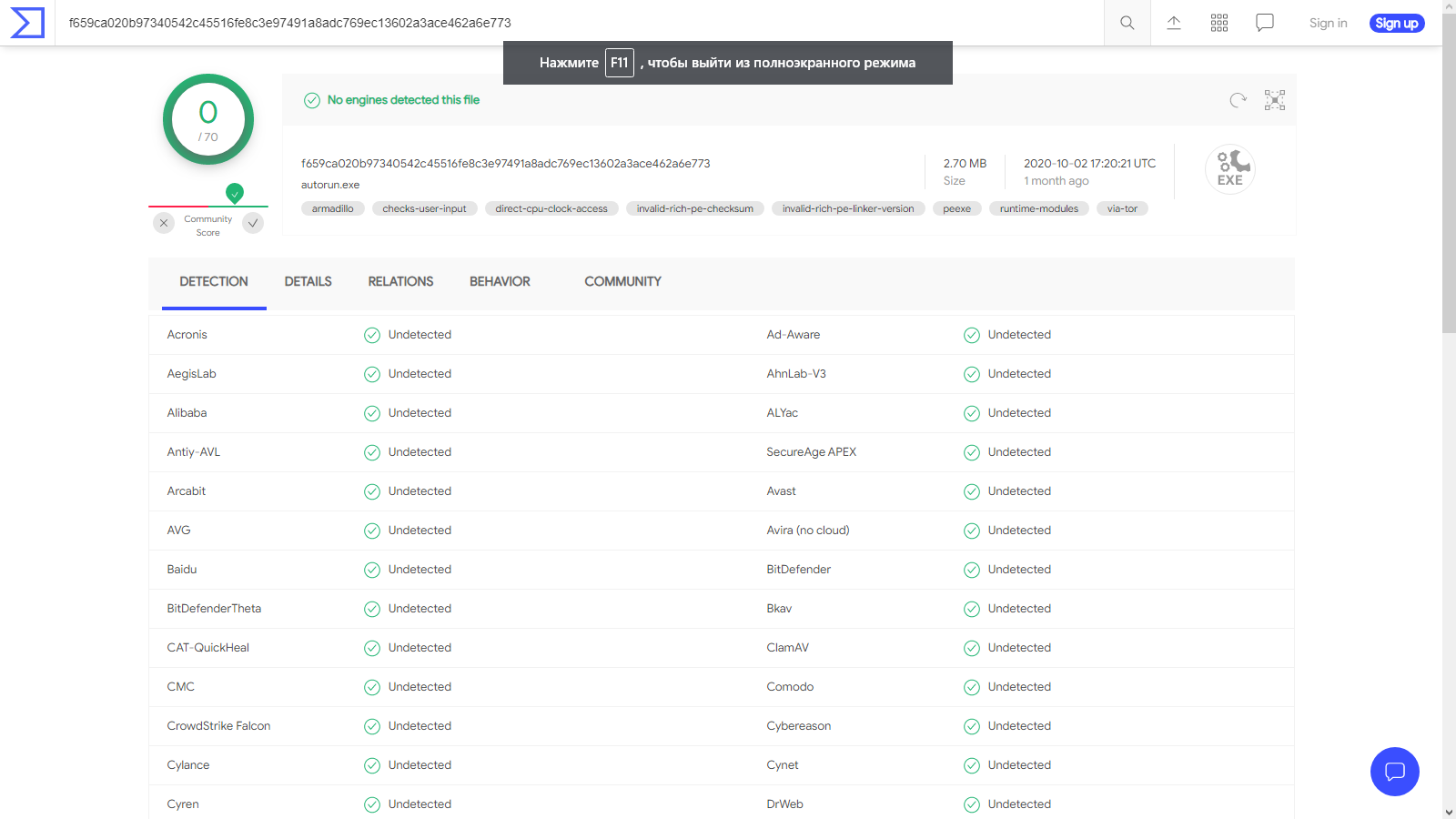
Task: Select the invalid-rich-pe-linker-version tag
Action: [848, 208]
